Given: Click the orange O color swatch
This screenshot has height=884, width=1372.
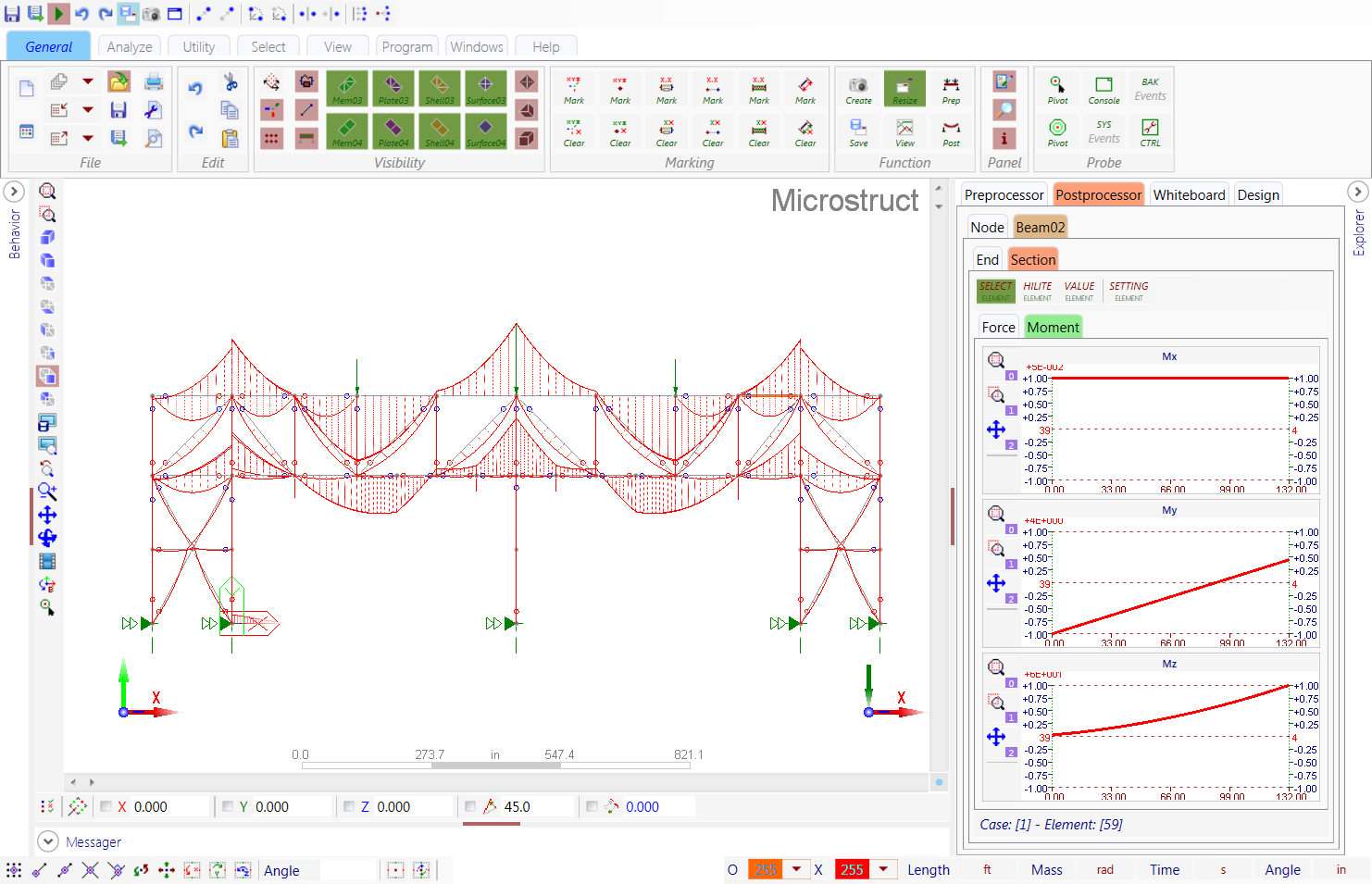Looking at the screenshot, I should [766, 869].
